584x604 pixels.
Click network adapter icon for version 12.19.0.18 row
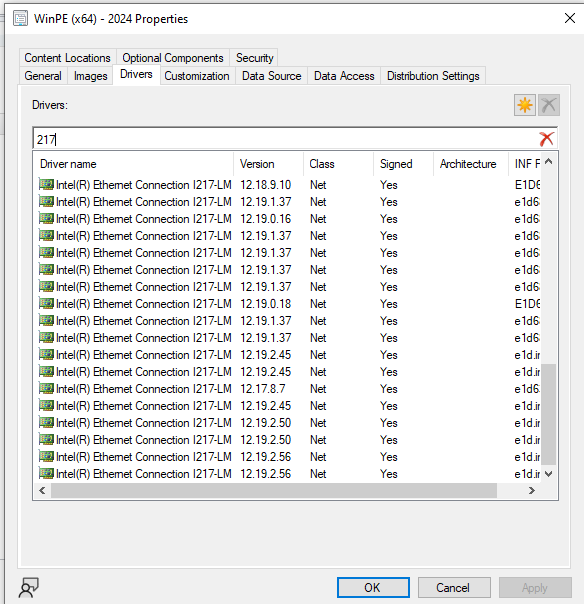pos(46,304)
